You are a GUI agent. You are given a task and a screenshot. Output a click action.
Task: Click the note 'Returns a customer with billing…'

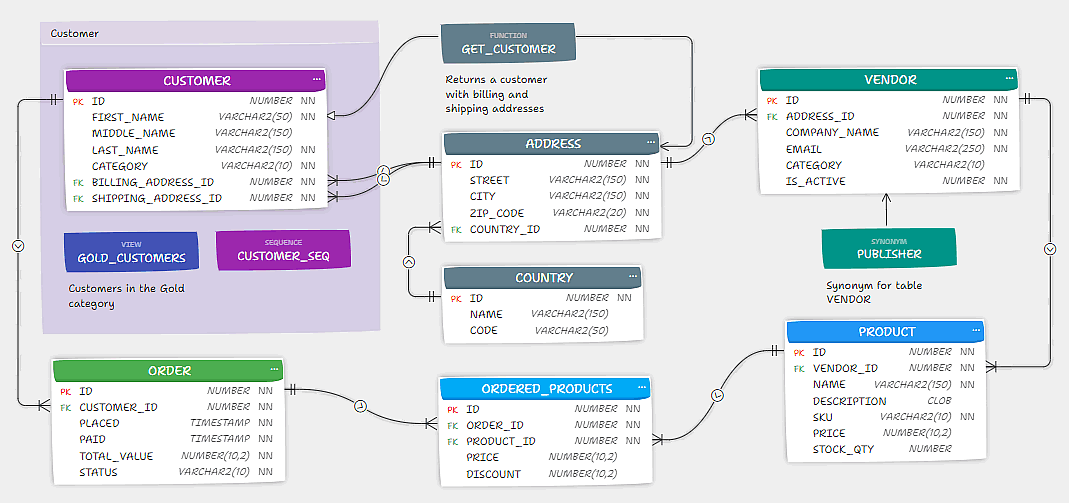point(497,94)
